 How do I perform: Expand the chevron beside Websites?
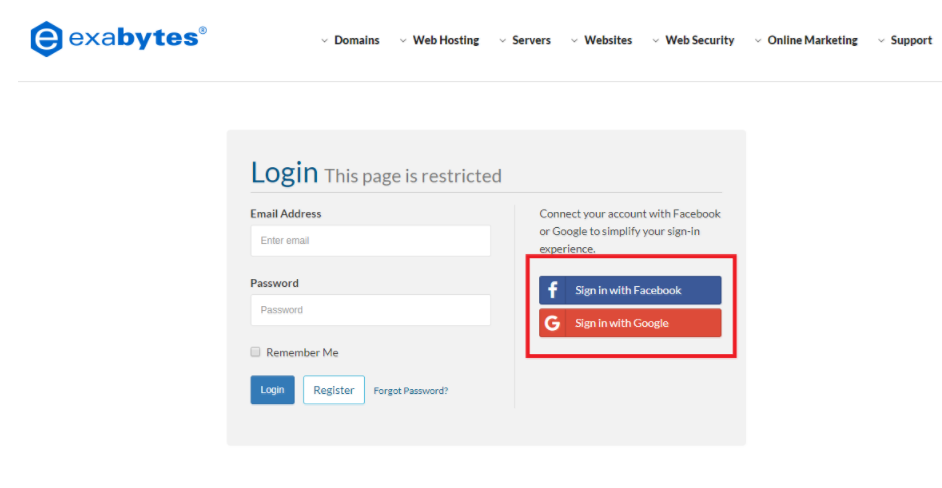(574, 41)
